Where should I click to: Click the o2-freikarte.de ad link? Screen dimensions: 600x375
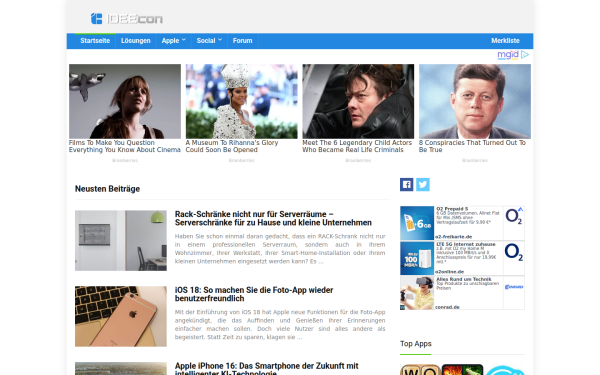pos(453,237)
